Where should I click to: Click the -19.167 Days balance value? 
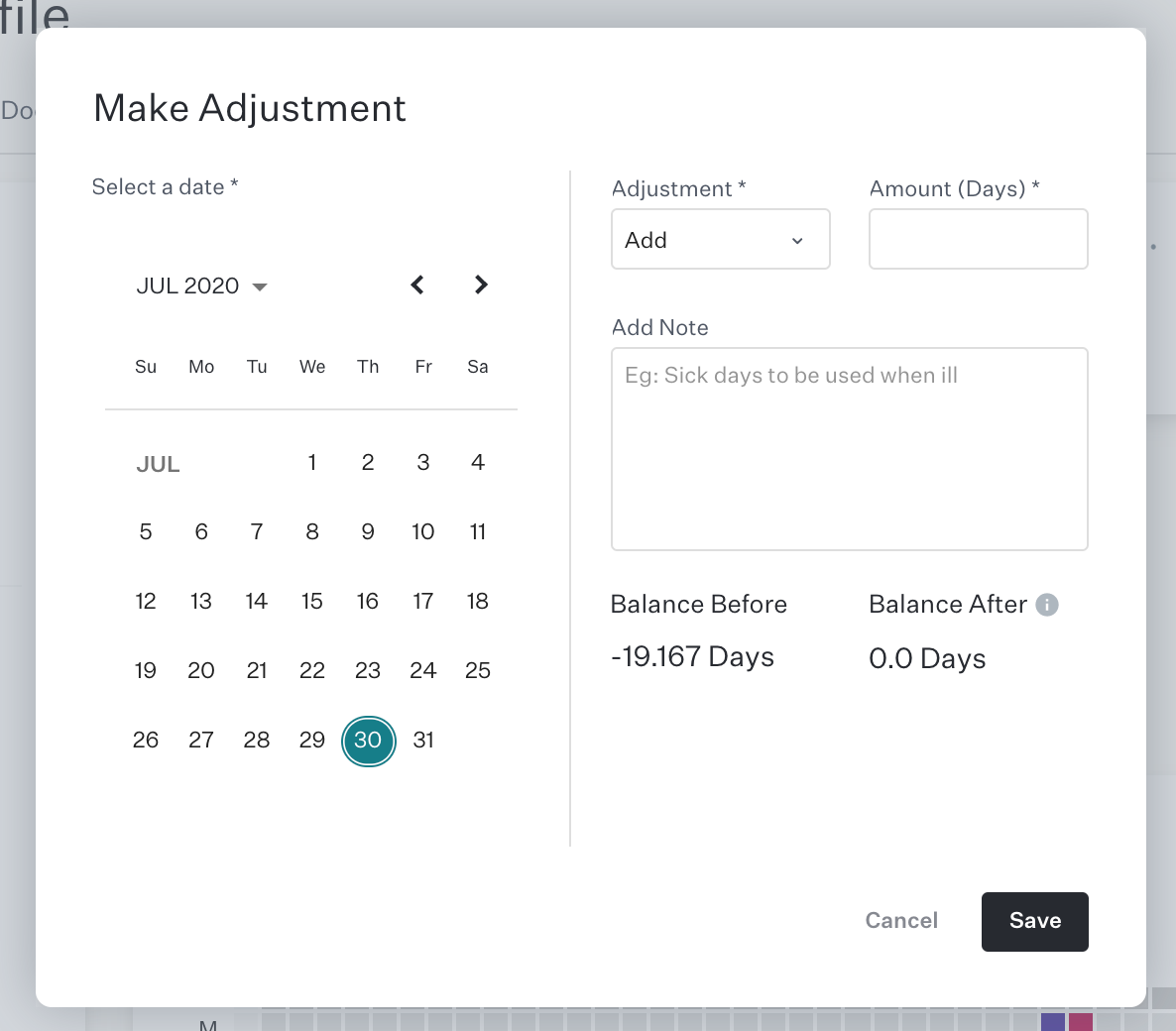point(692,657)
